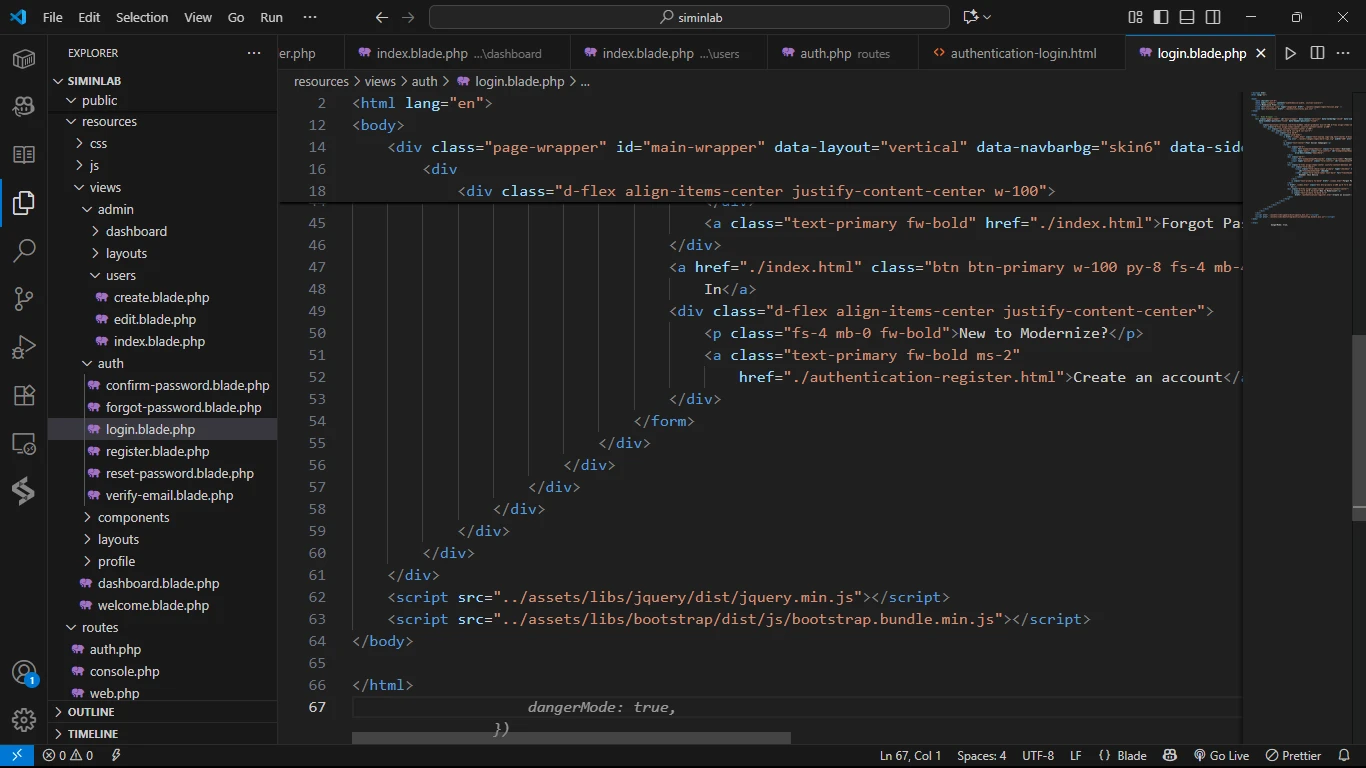Open the Source Control view
The height and width of the screenshot is (768, 1366).
tap(24, 298)
